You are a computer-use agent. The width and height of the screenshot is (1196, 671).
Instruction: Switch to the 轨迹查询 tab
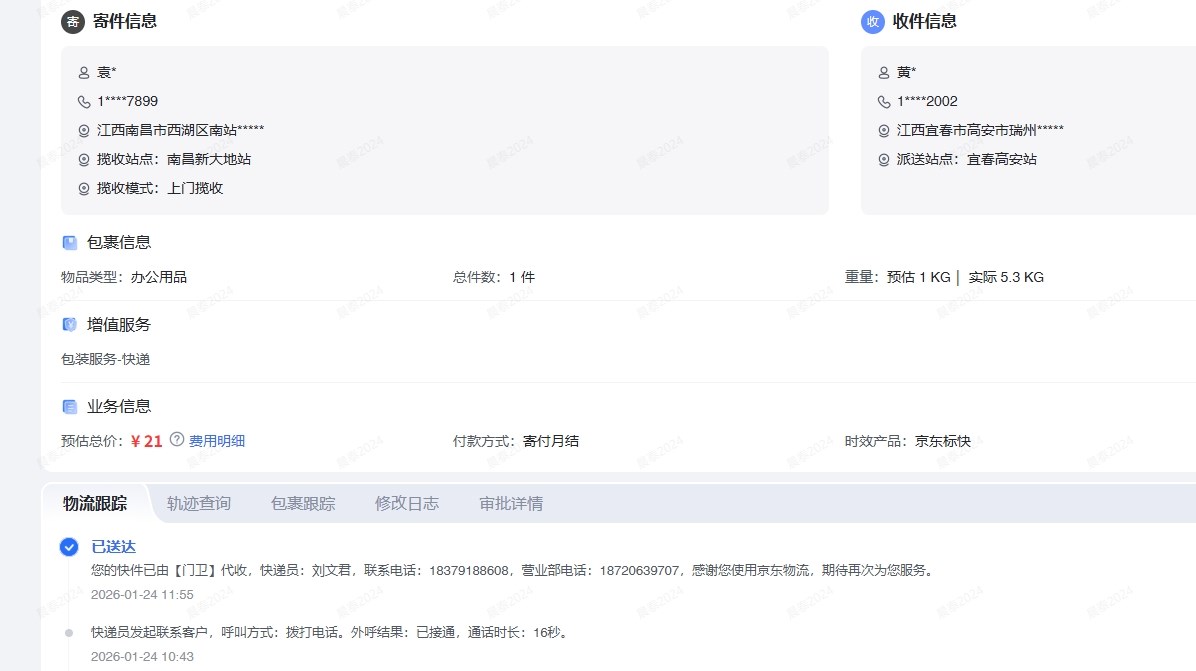pyautogui.click(x=199, y=504)
